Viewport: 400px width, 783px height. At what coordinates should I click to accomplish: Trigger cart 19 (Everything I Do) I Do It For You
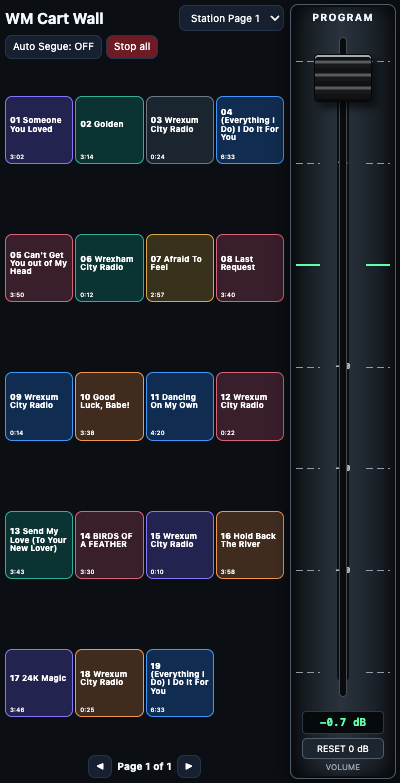coord(180,683)
